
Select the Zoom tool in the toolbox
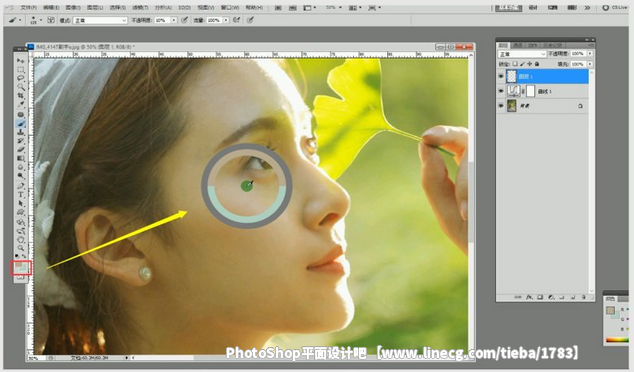(x=20, y=249)
